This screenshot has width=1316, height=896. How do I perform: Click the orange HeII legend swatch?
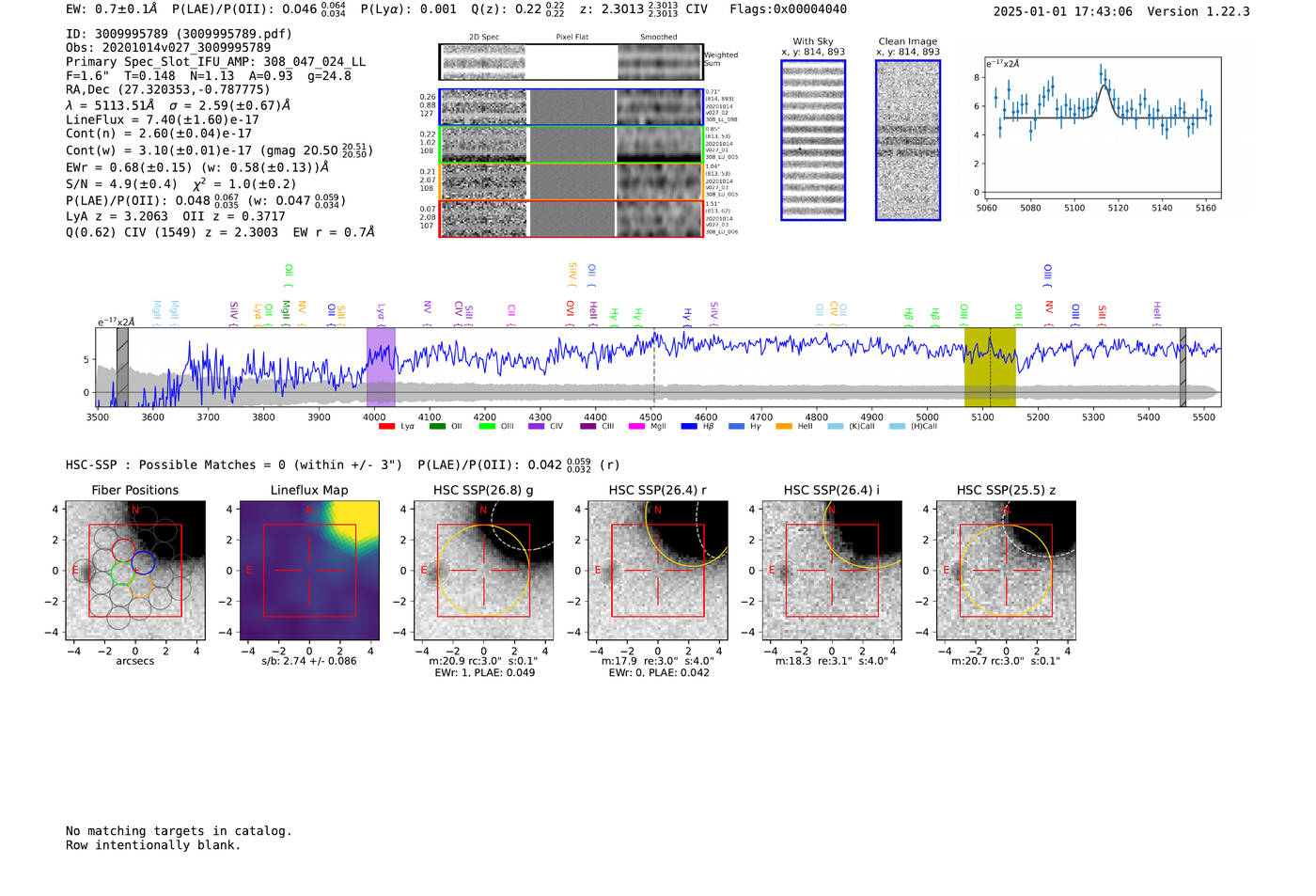pos(785,427)
